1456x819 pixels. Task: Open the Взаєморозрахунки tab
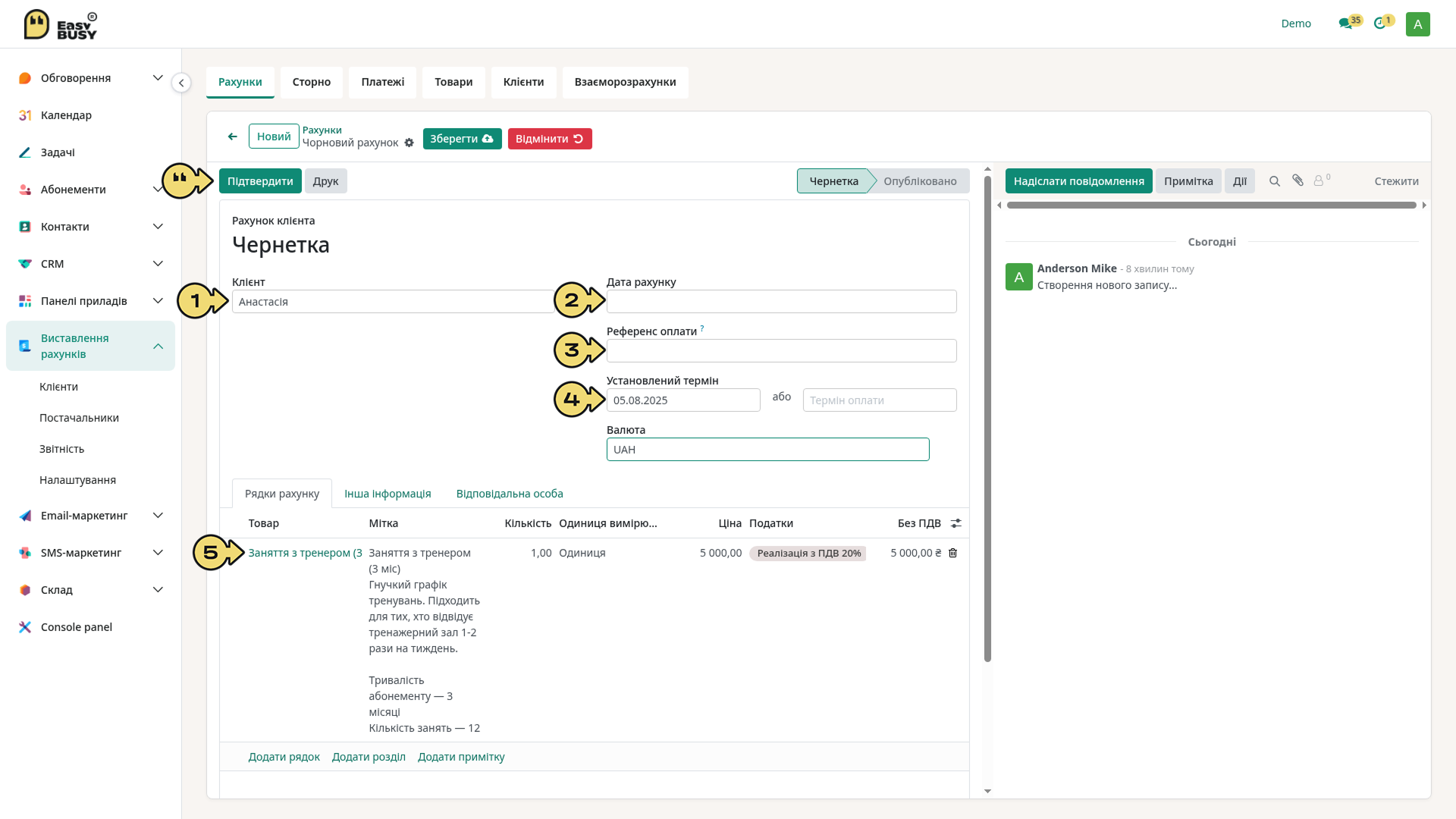tap(625, 82)
